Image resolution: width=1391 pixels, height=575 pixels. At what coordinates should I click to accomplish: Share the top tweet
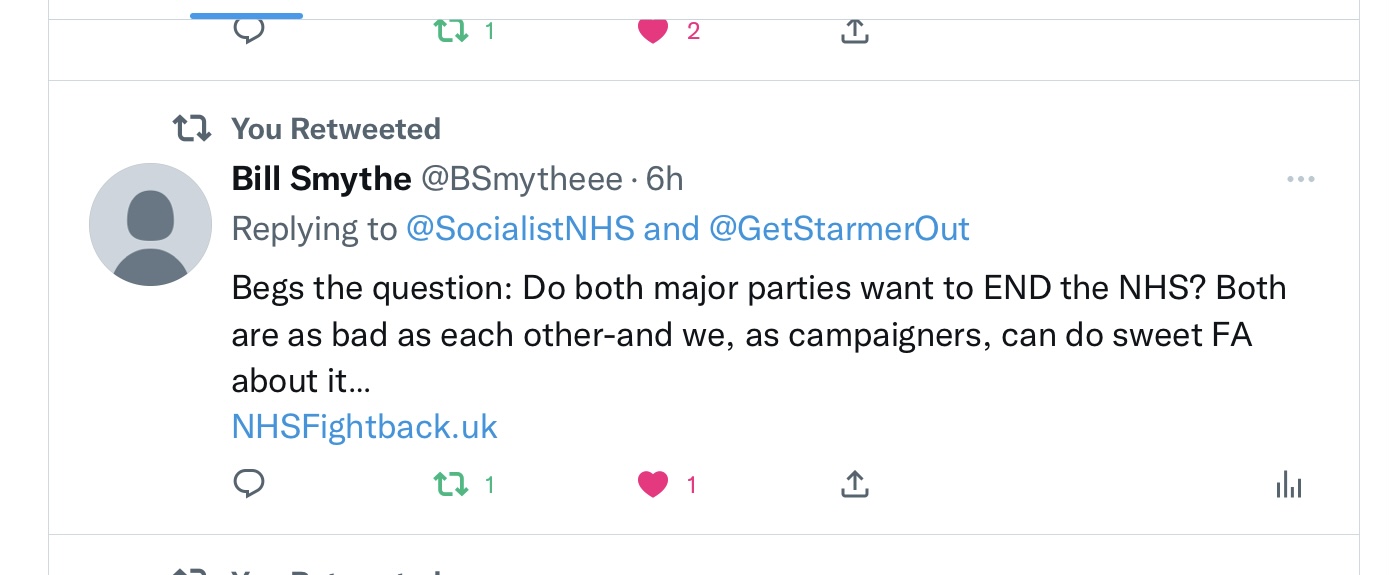point(853,31)
